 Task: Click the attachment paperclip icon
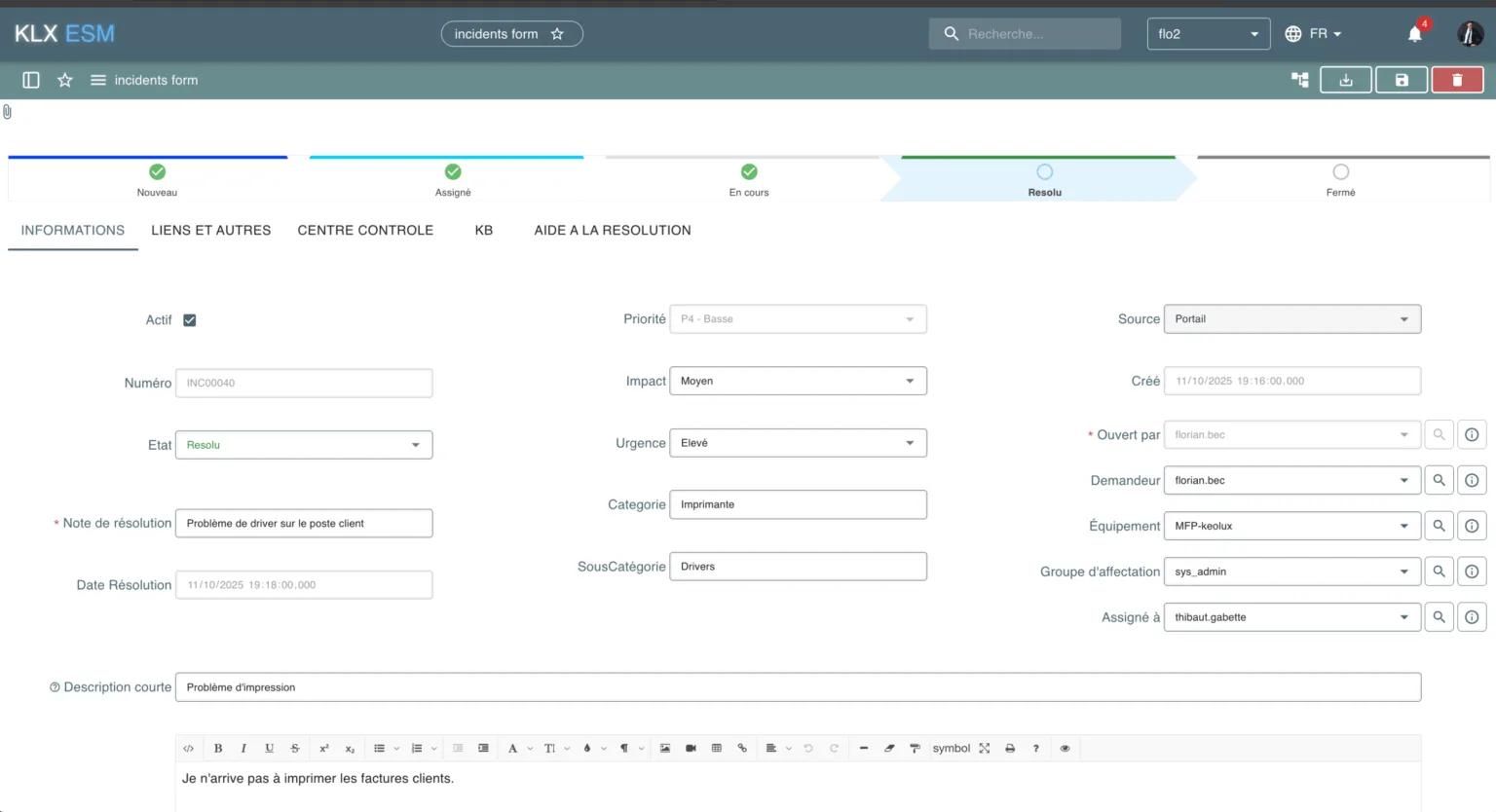[8, 112]
